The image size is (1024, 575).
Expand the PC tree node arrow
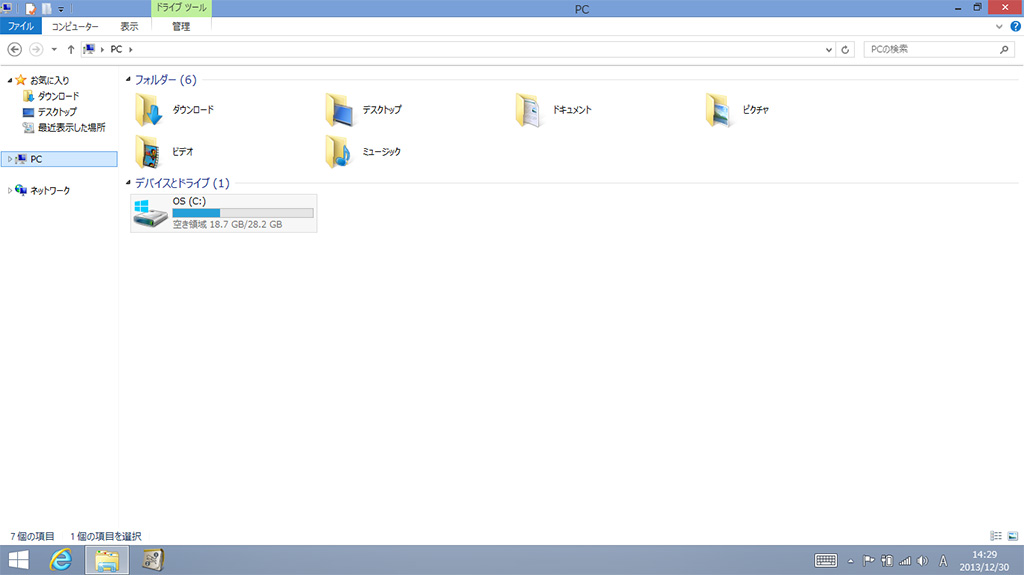point(10,159)
